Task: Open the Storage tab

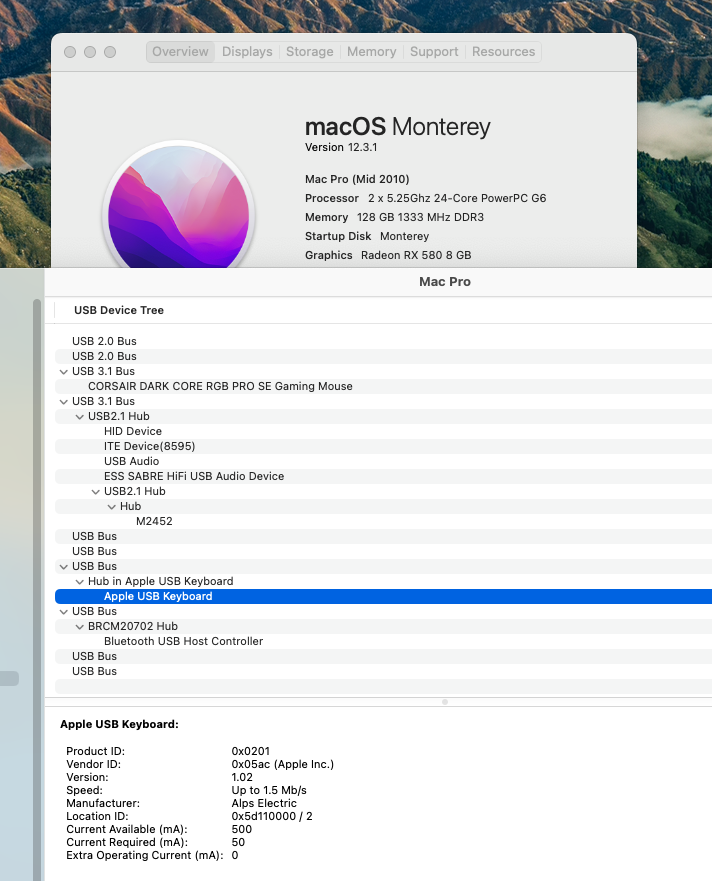Action: [310, 52]
